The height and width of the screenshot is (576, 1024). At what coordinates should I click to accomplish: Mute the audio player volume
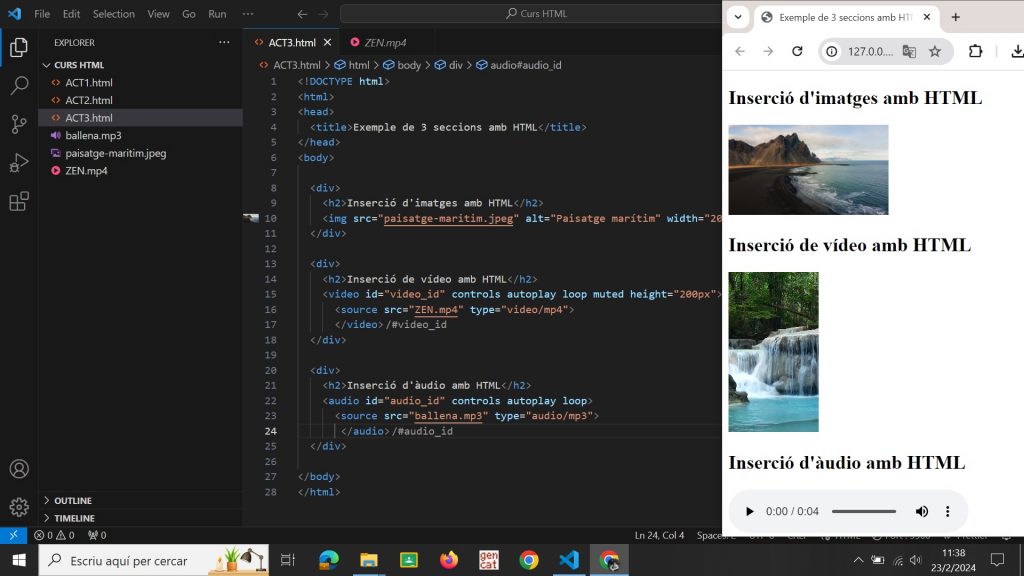click(921, 512)
